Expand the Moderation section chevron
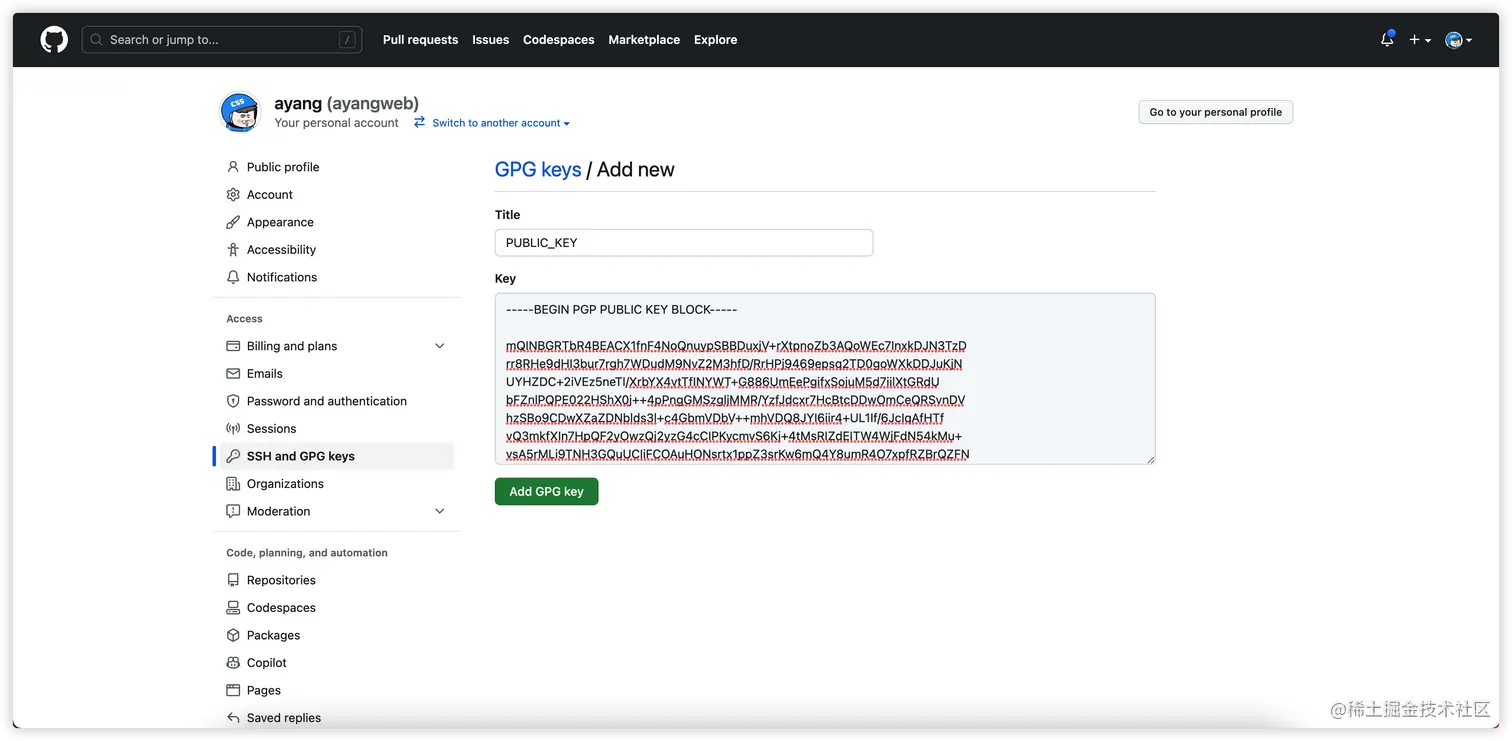 439,511
